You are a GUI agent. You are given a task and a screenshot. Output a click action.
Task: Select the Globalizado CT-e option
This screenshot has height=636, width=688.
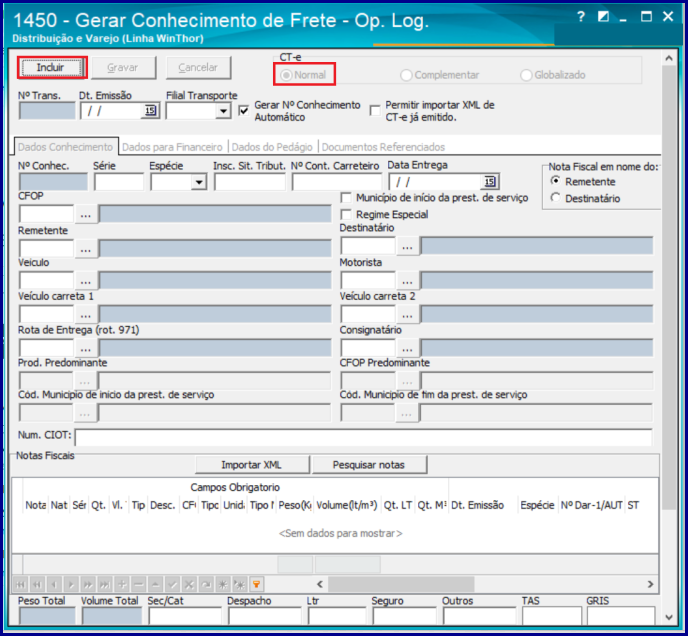click(x=526, y=75)
